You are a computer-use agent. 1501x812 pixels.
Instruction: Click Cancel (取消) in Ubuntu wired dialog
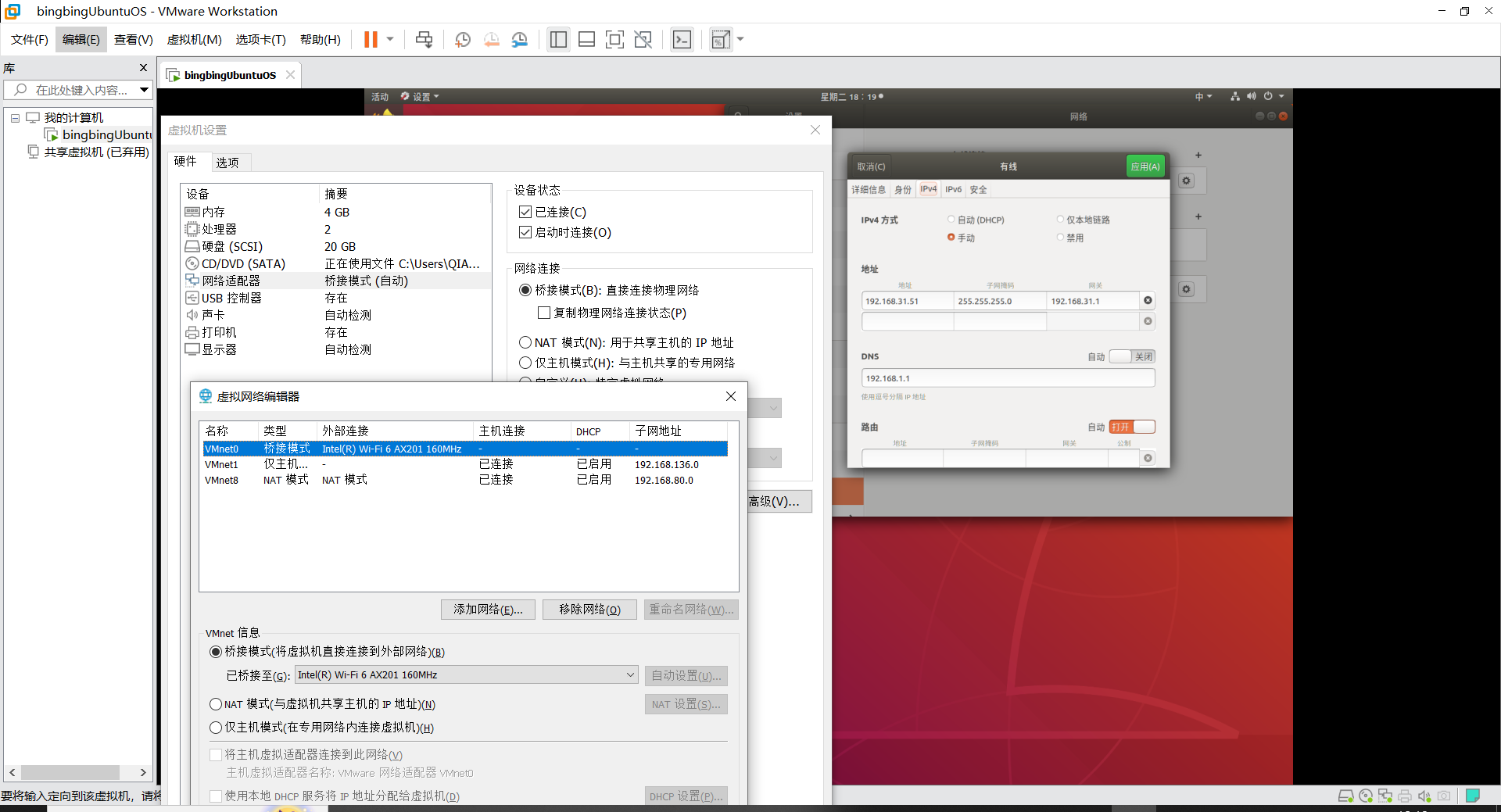pyautogui.click(x=871, y=166)
